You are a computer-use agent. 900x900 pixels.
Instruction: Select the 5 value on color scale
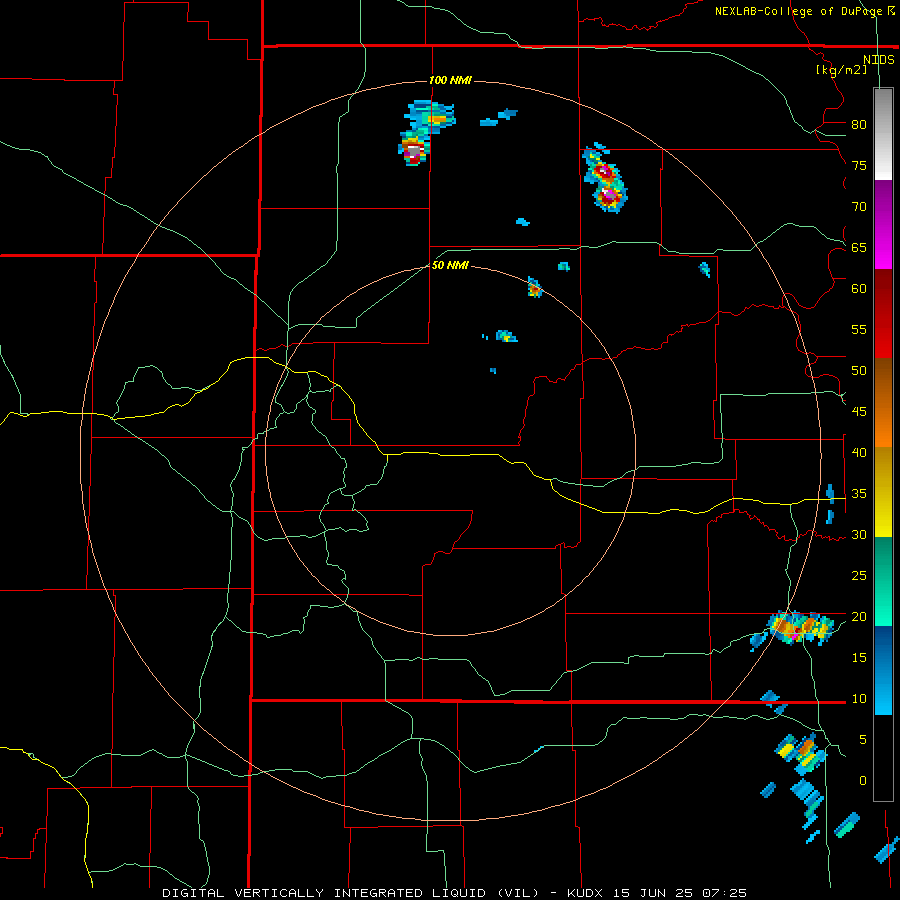click(x=863, y=740)
